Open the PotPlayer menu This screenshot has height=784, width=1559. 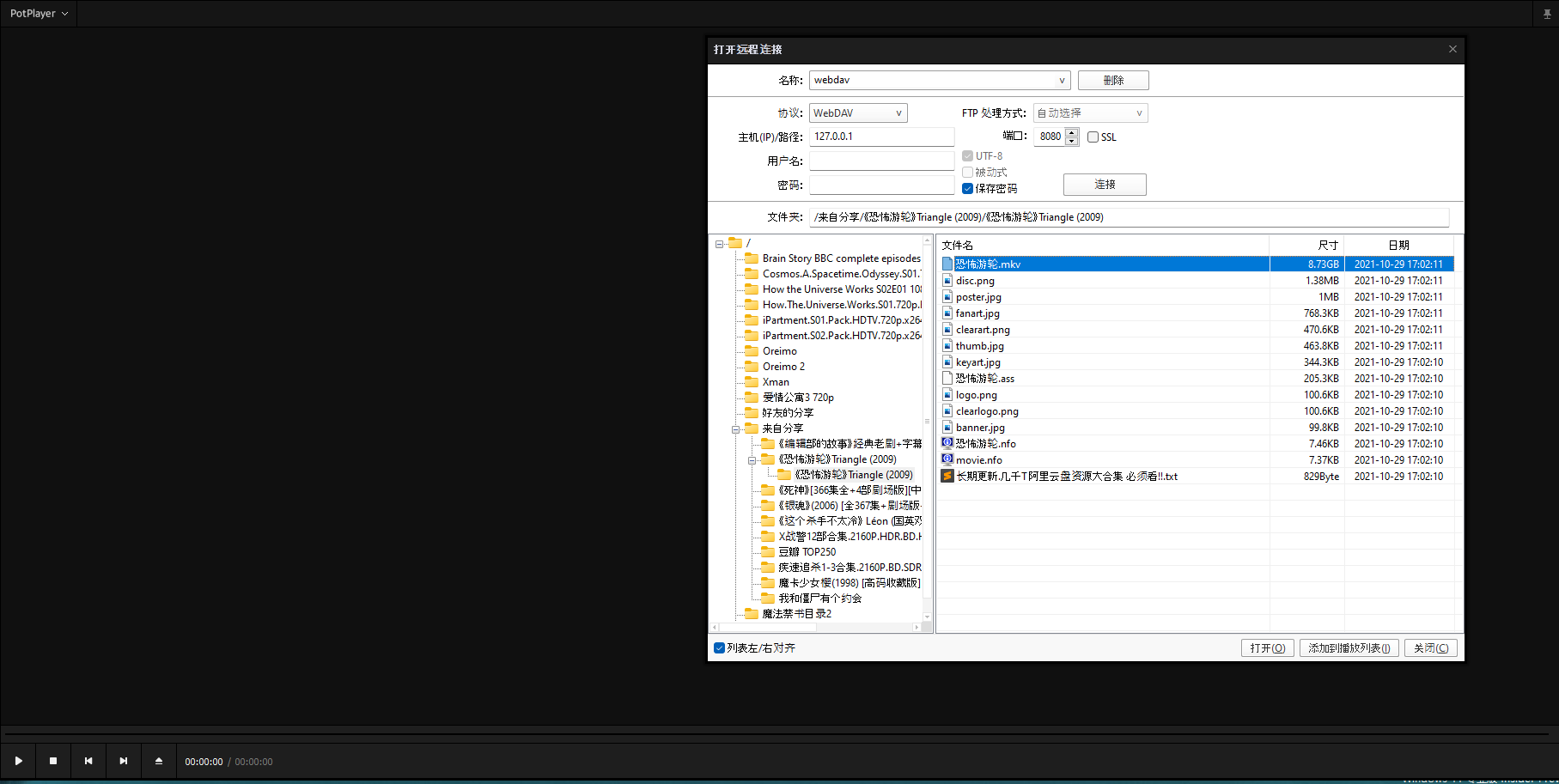37,13
